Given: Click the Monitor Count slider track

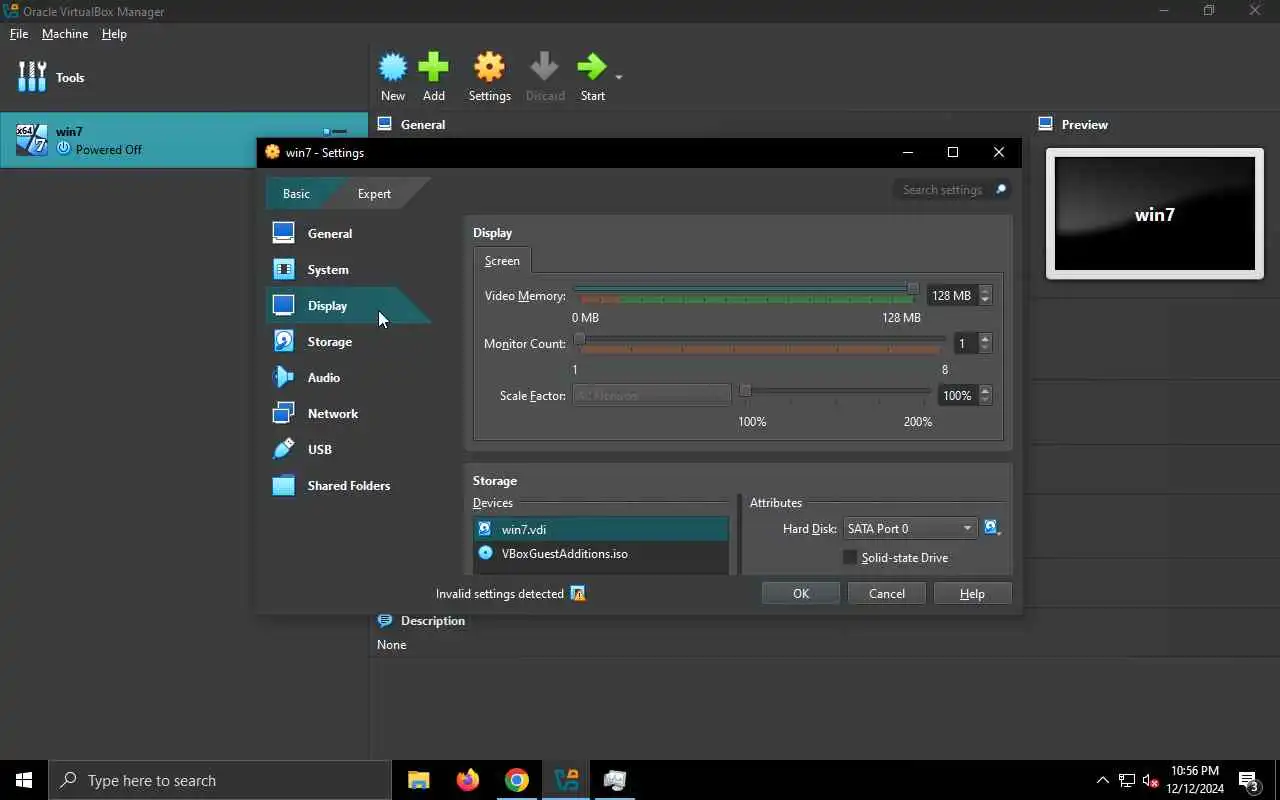Looking at the screenshot, I should [760, 340].
